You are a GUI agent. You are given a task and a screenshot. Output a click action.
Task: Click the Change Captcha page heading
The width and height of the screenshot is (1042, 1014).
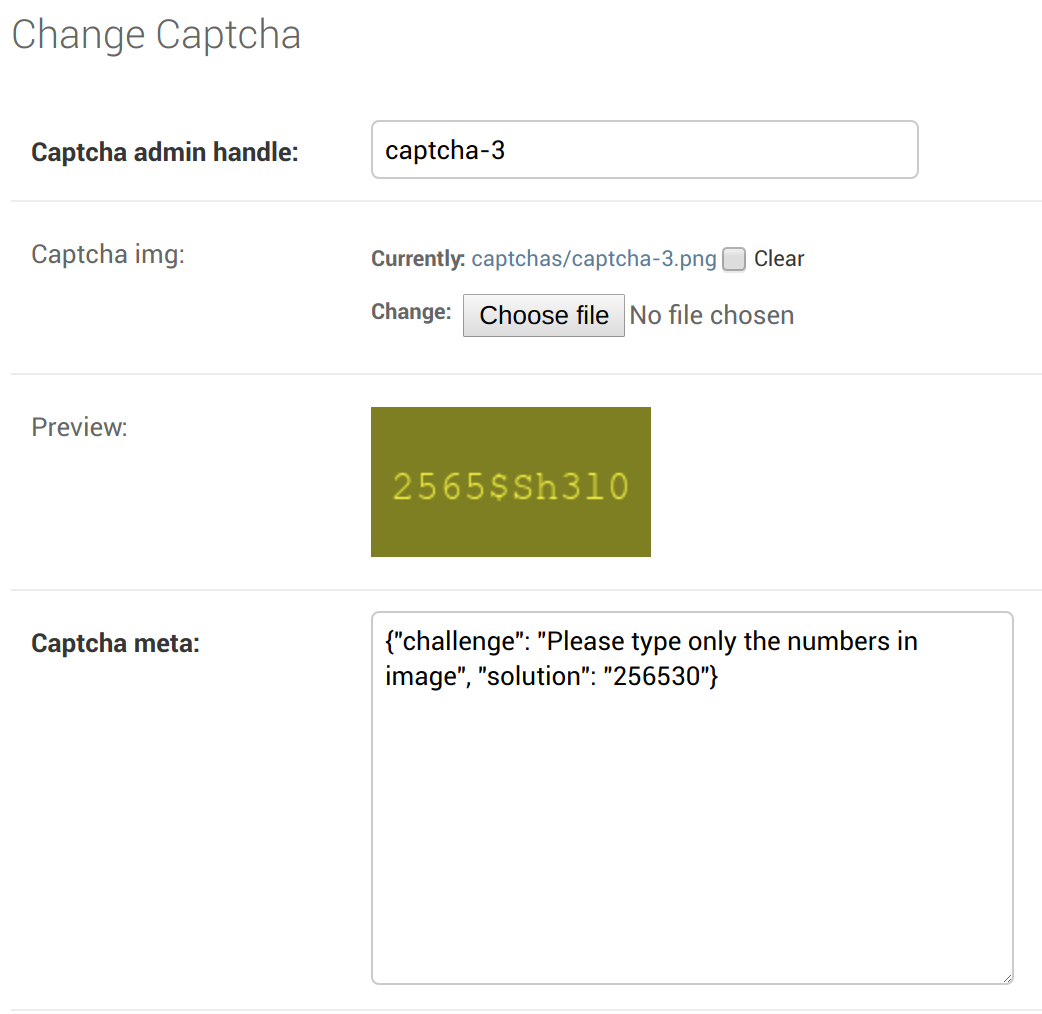[x=156, y=35]
